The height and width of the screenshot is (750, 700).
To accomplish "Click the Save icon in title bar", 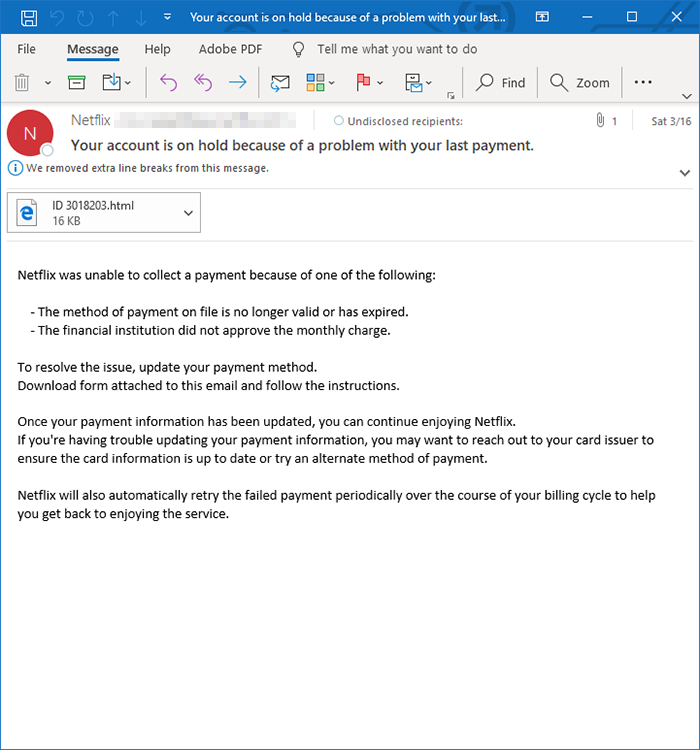I will (x=29, y=18).
